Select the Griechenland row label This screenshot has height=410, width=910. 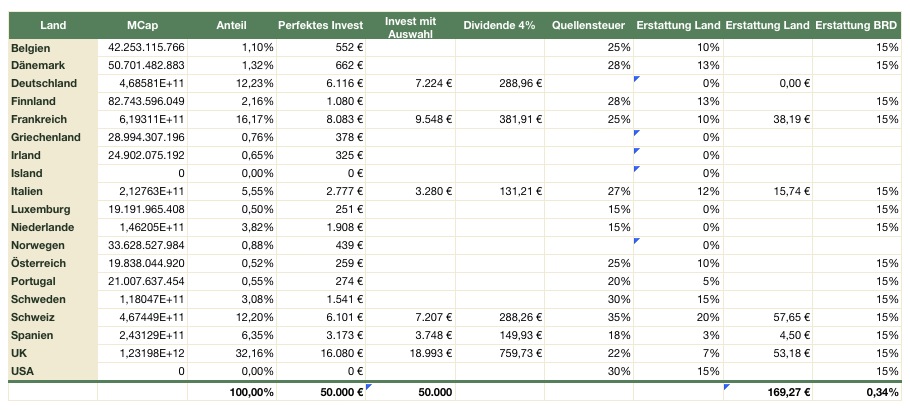tap(47, 137)
